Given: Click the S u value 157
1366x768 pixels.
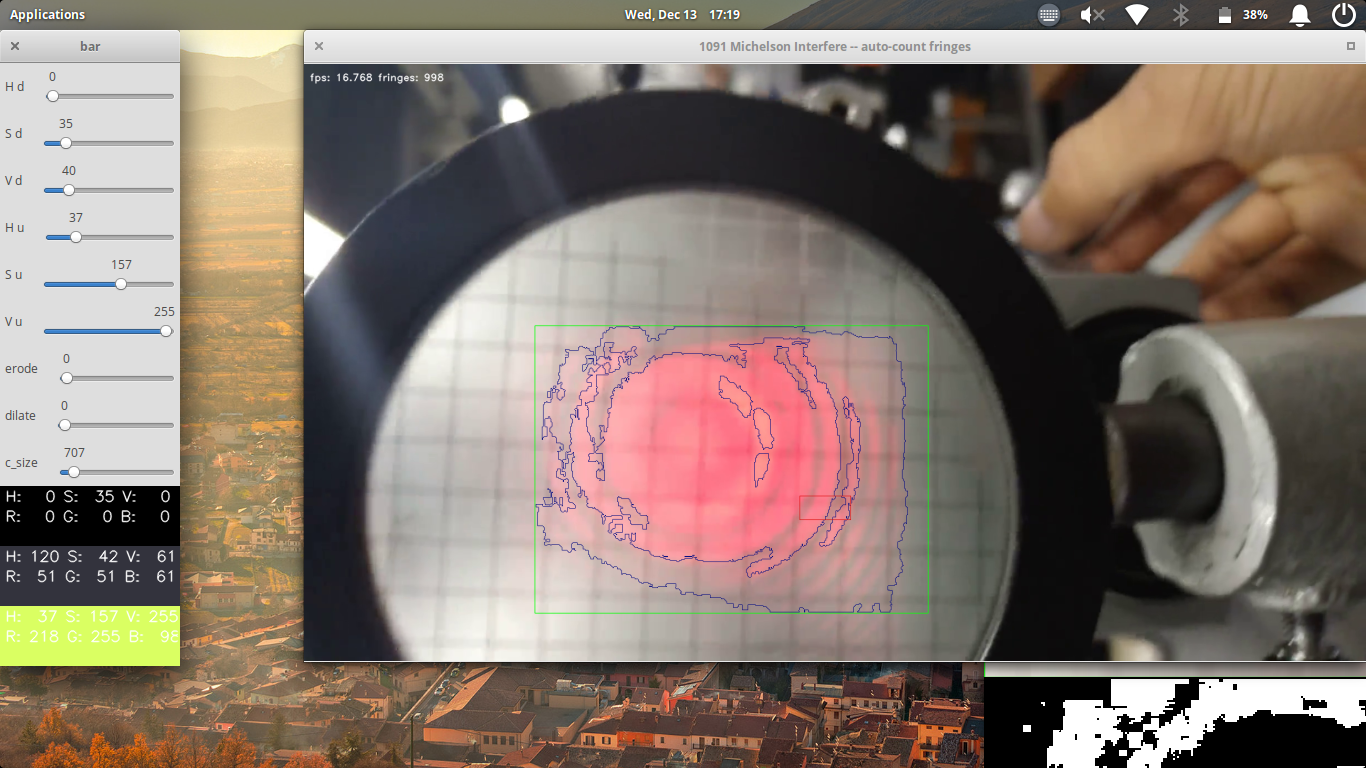Looking at the screenshot, I should click(x=121, y=265).
